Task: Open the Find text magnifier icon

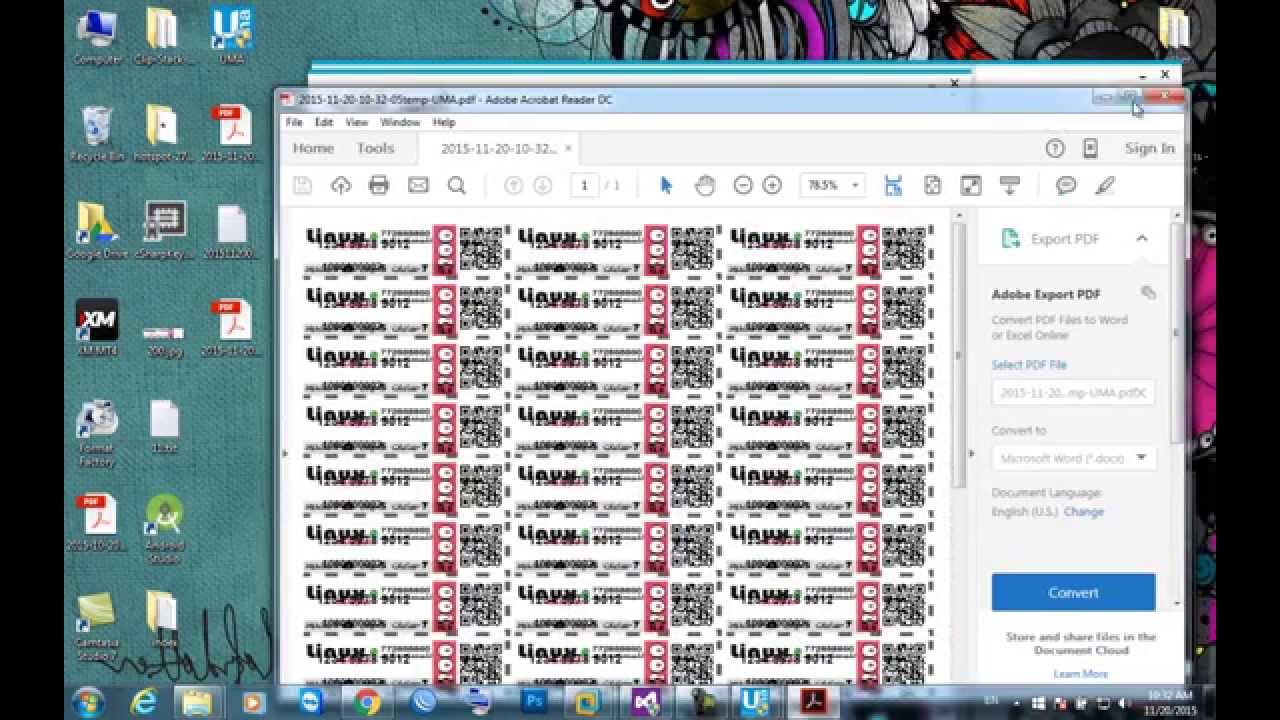Action: click(457, 185)
